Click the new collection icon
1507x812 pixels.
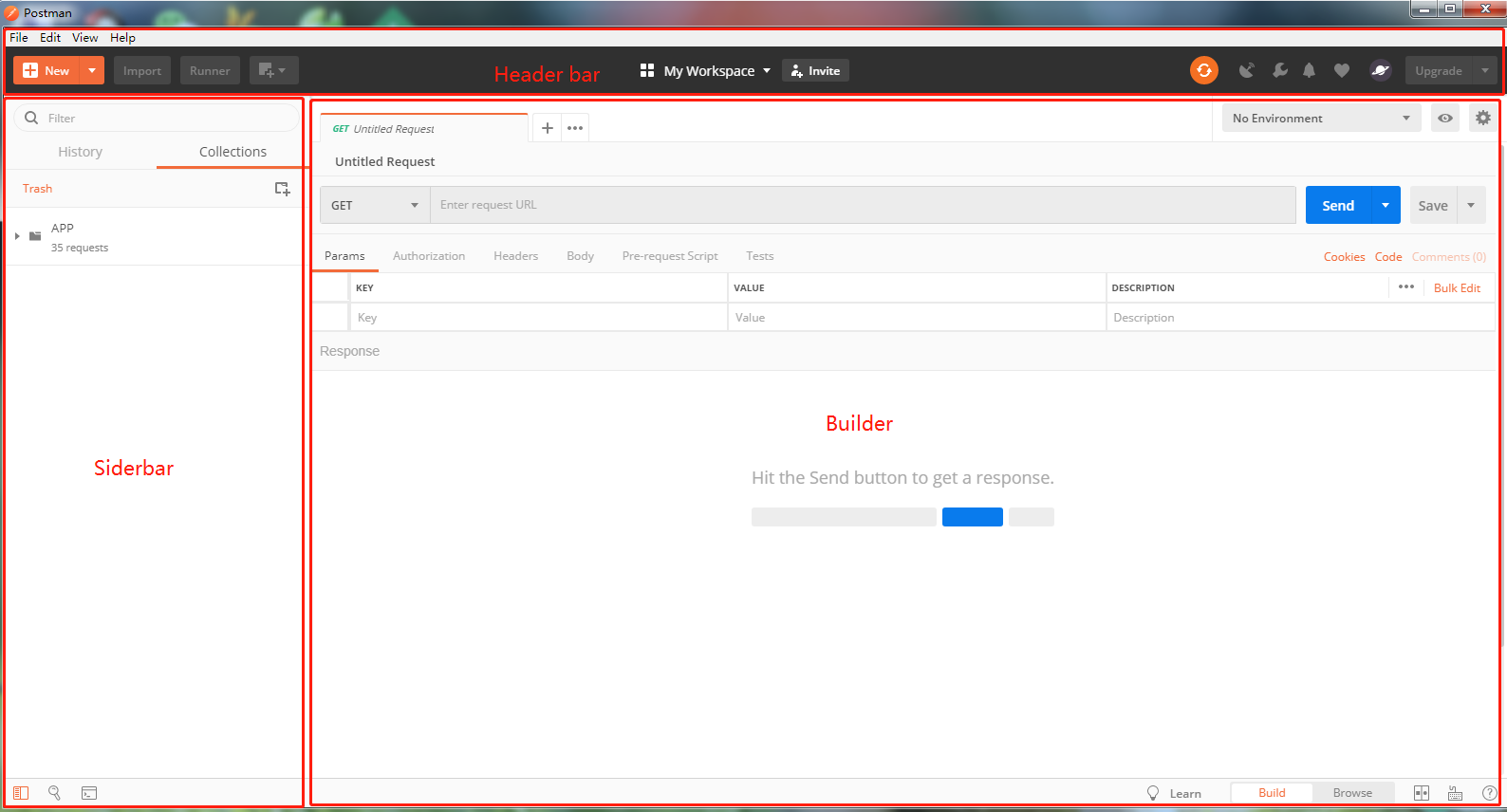pos(282,189)
